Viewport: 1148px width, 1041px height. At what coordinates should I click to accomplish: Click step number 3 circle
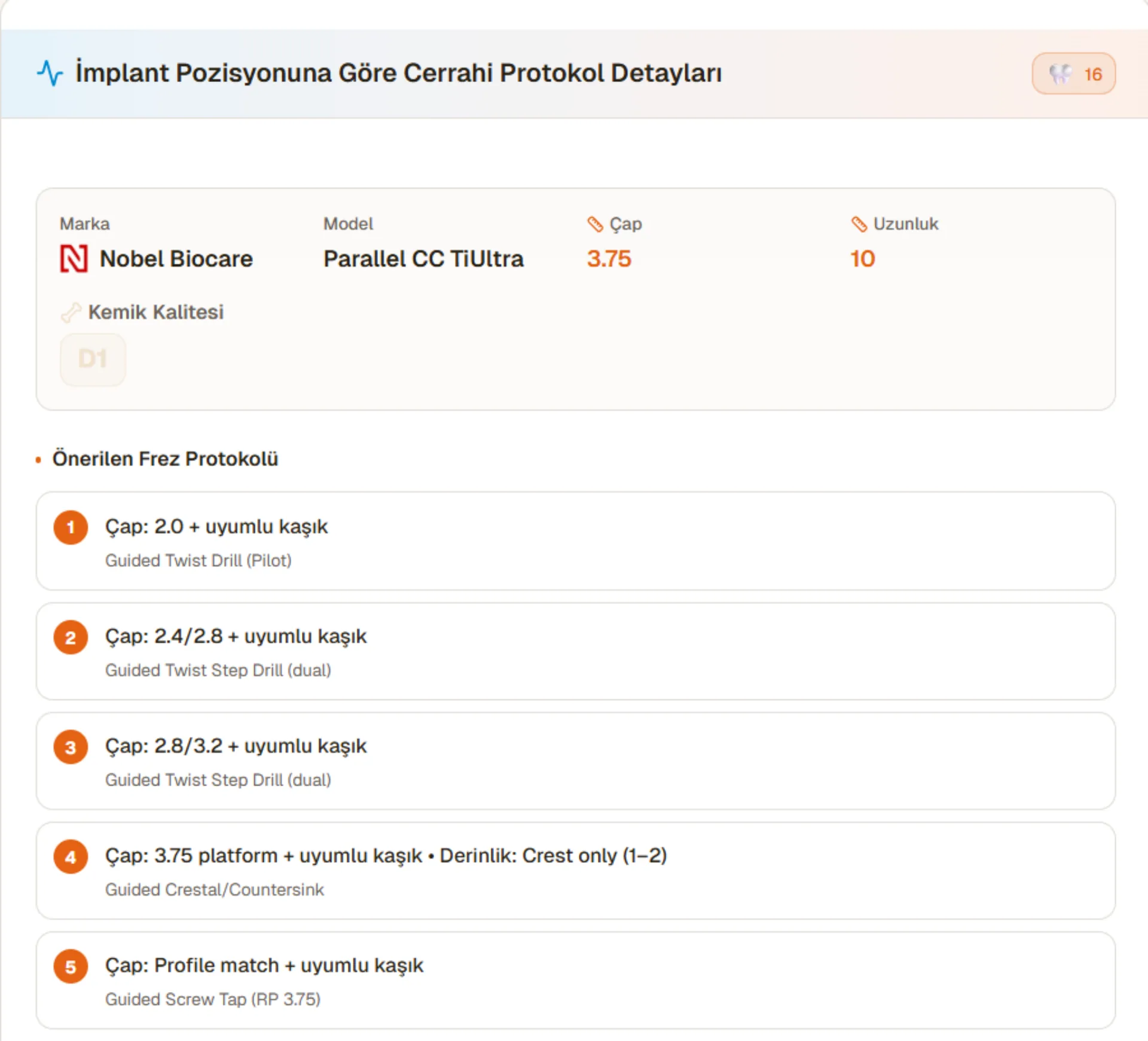tap(71, 747)
